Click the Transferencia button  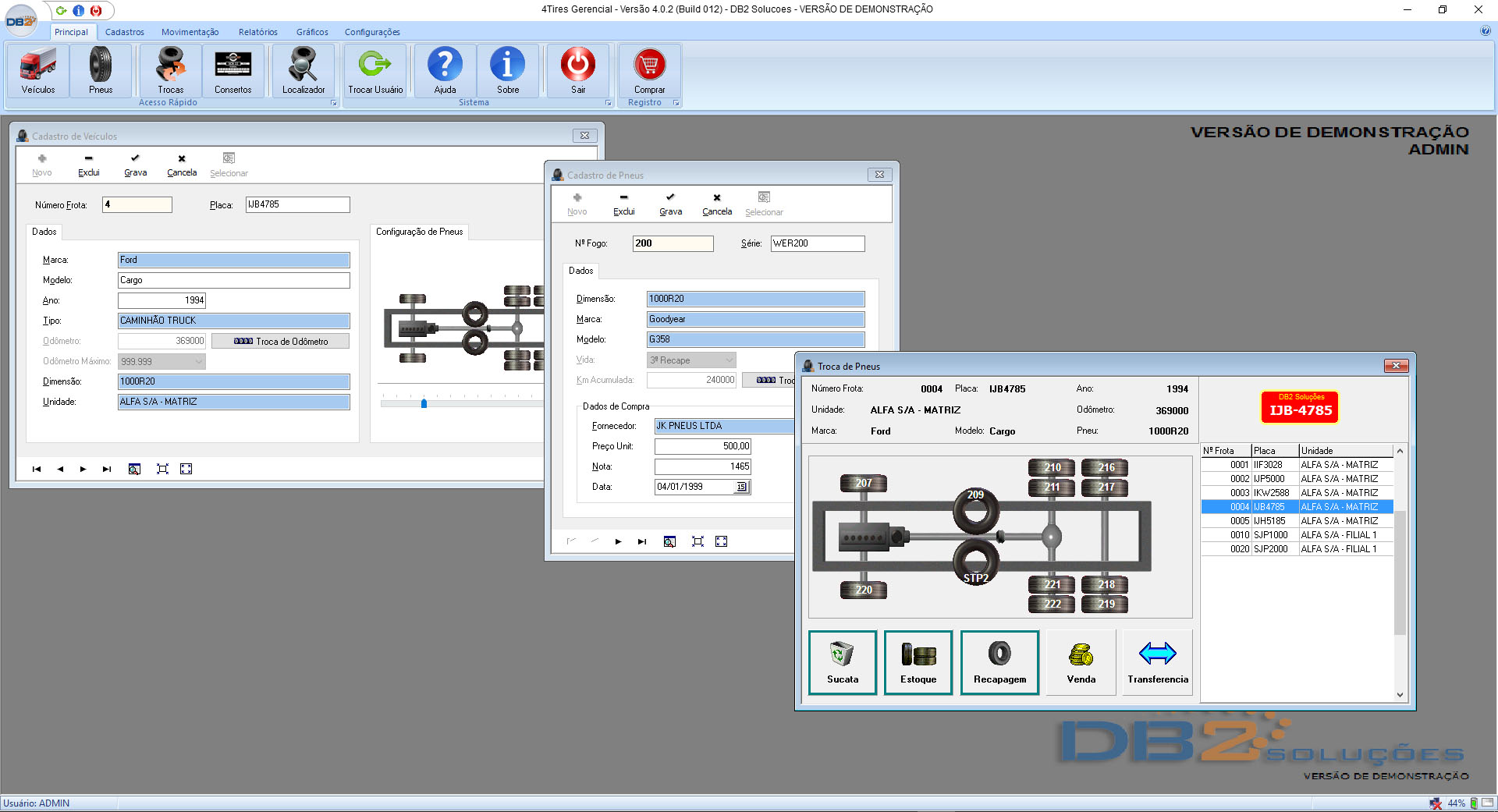click(x=1158, y=662)
